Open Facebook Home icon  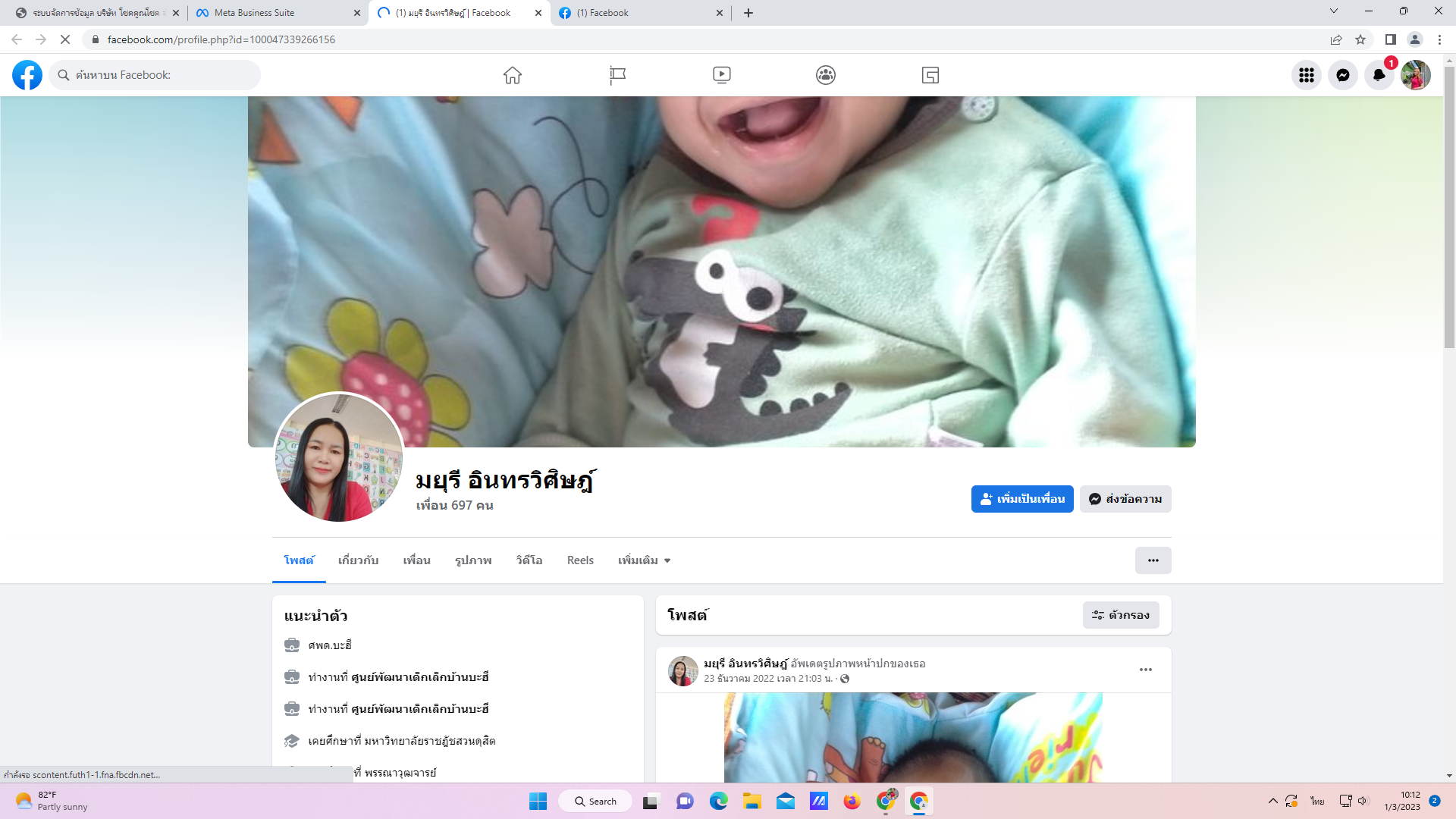(x=513, y=75)
